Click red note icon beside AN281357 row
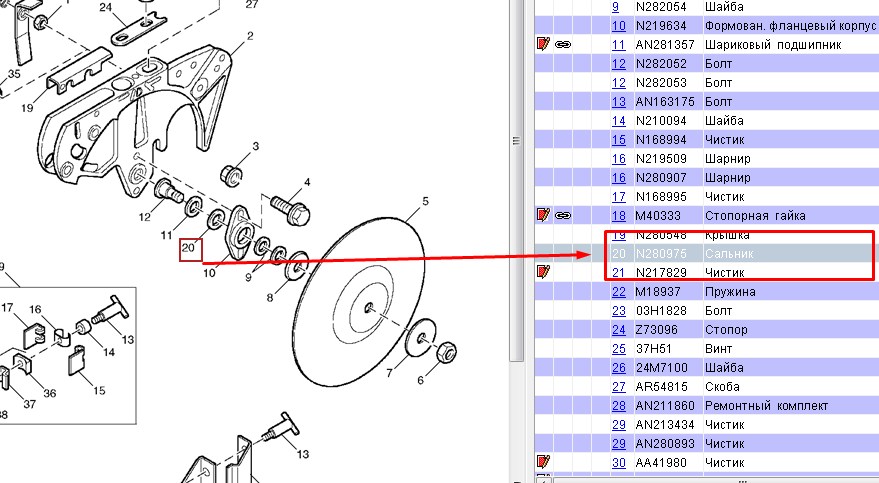This screenshot has width=879, height=483. click(543, 44)
